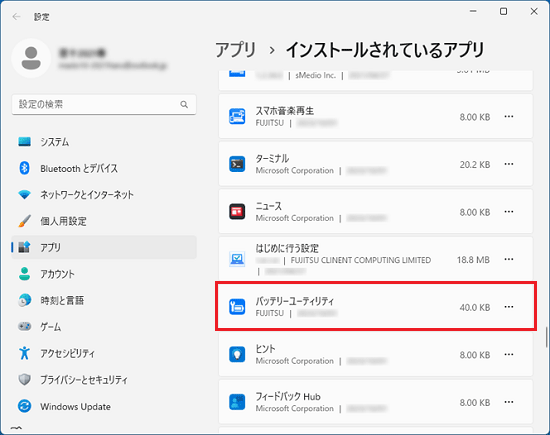Viewport: 550px width, 435px height.
Task: Open ゲーム settings
Action: click(104, 327)
